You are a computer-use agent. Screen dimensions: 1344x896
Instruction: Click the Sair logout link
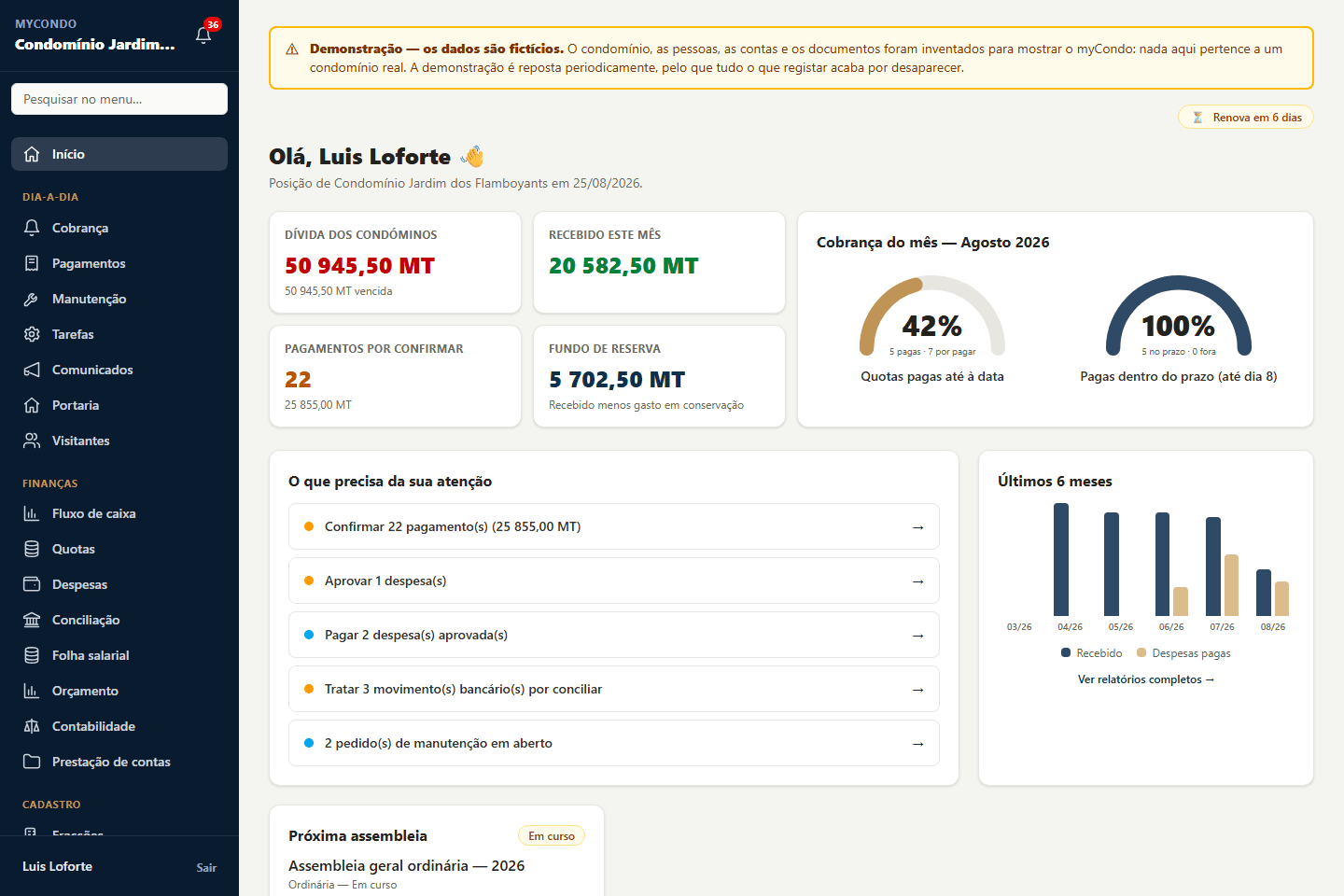point(206,867)
